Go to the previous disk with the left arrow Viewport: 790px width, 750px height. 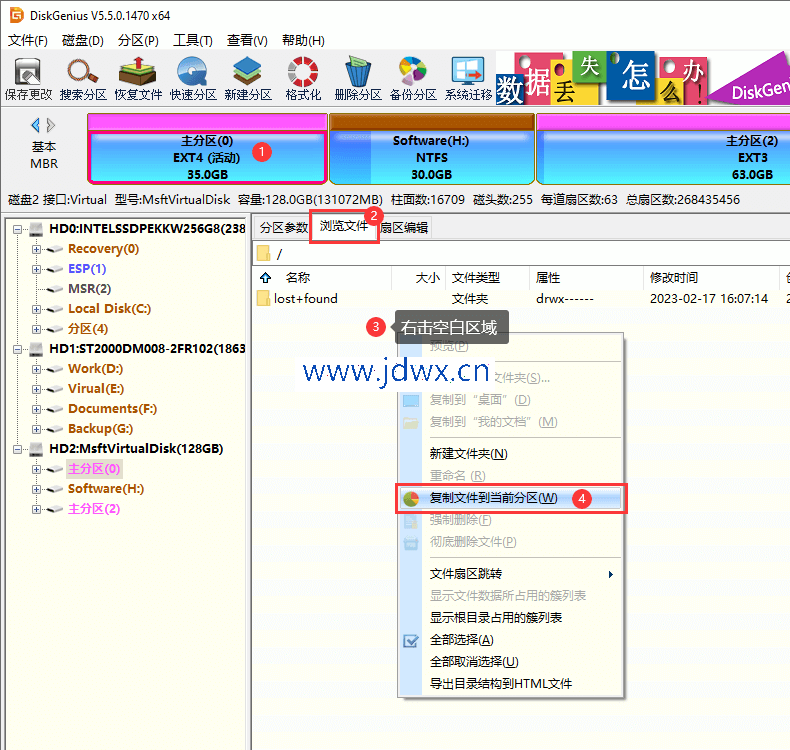35,125
